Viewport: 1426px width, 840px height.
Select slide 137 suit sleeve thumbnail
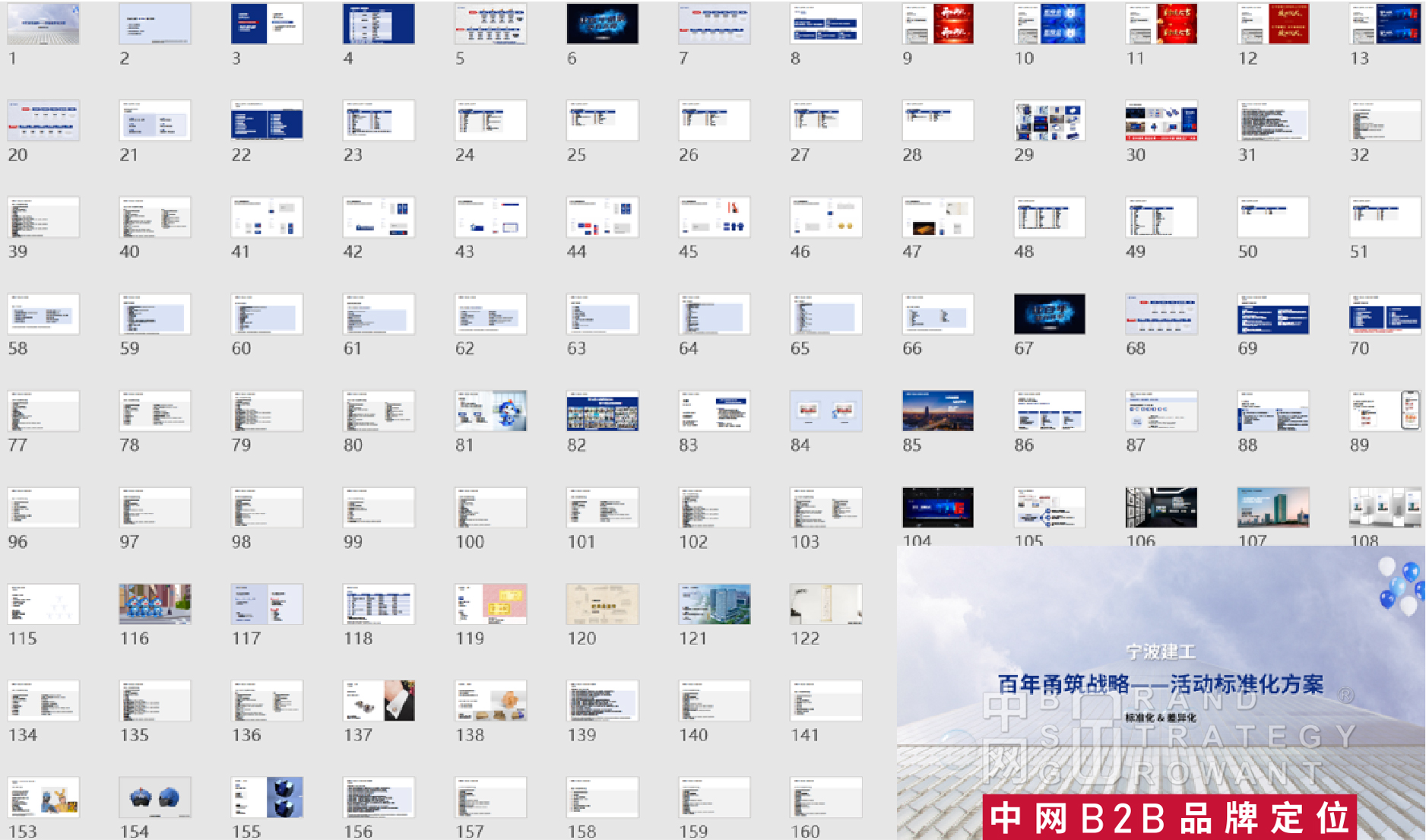click(379, 700)
